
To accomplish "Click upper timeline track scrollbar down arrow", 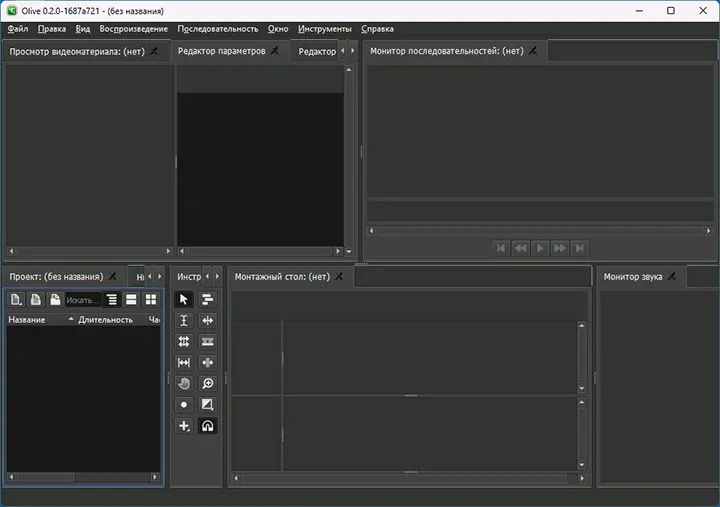I will pyautogui.click(x=582, y=389).
